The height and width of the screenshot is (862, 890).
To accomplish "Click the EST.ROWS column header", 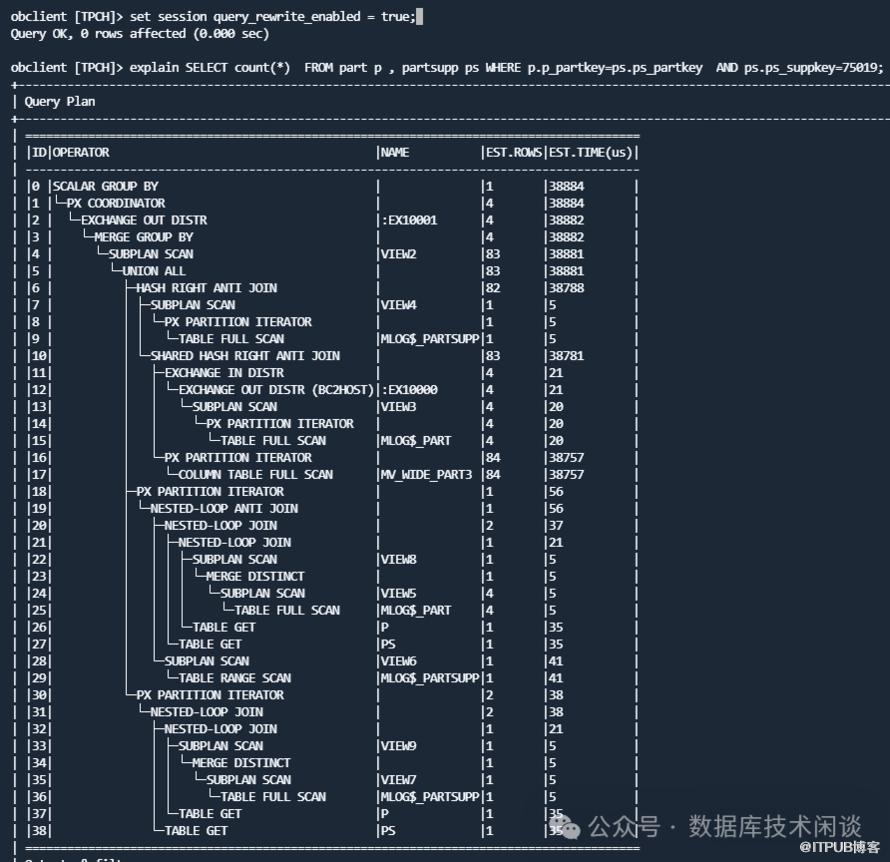I will tap(514, 152).
